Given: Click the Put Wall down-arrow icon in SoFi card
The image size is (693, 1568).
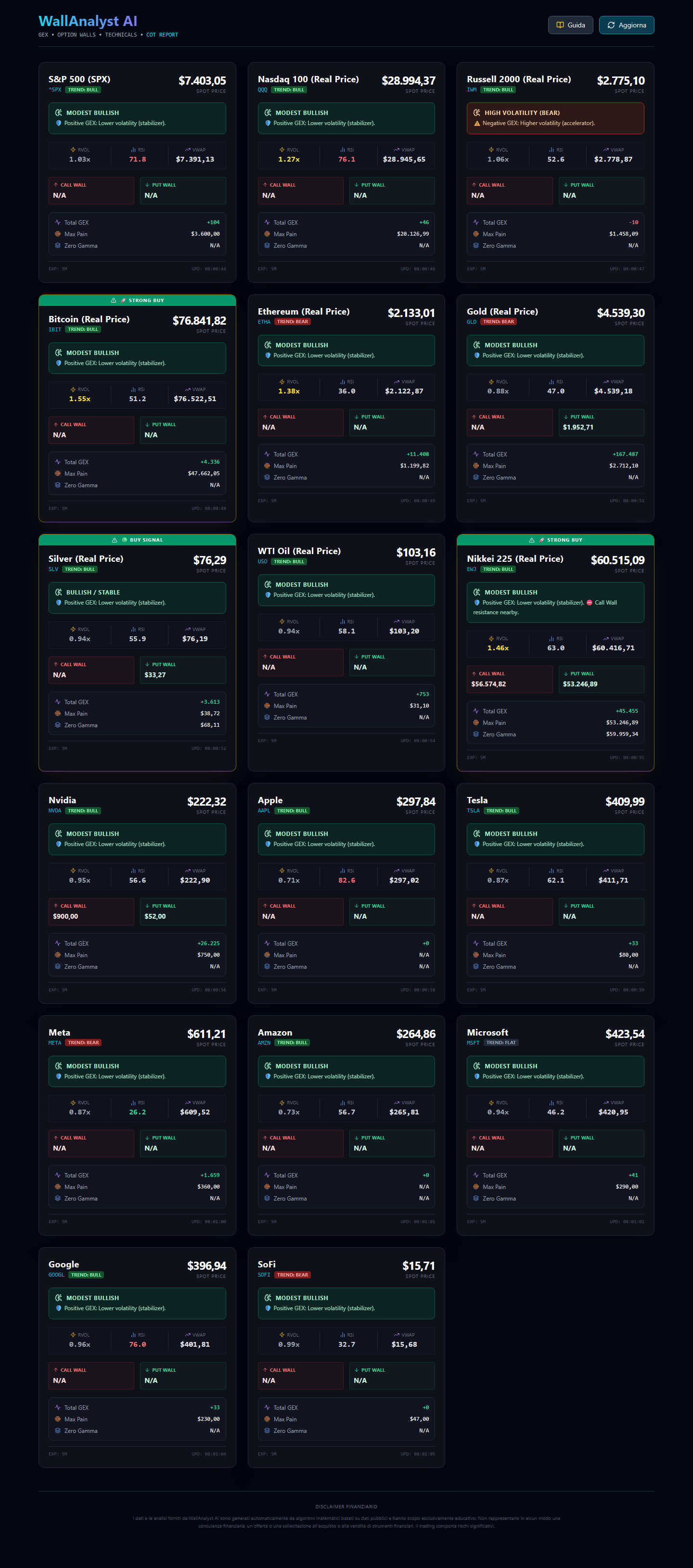Looking at the screenshot, I should (357, 1370).
